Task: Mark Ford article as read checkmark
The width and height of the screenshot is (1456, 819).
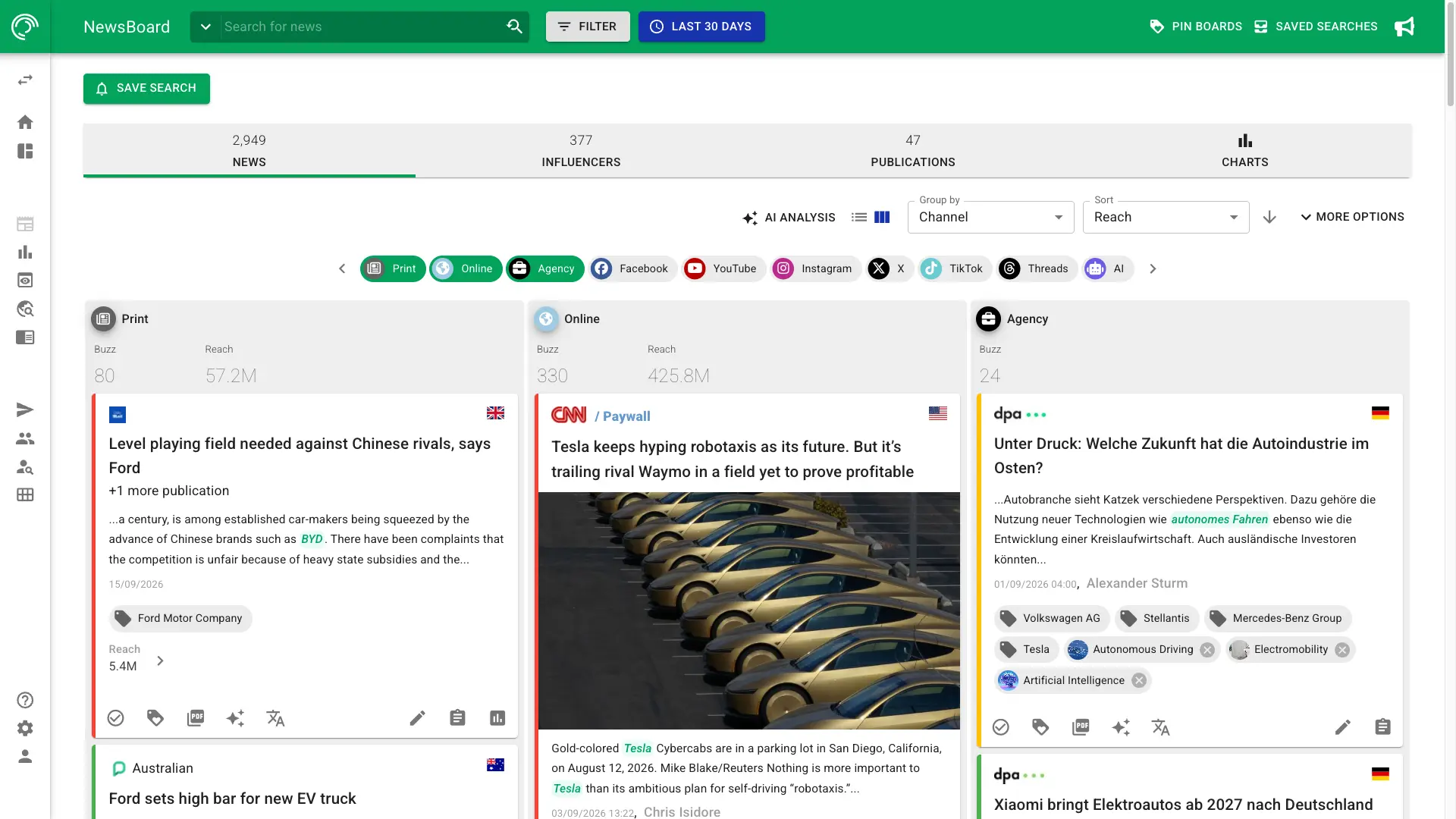Action: (115, 718)
